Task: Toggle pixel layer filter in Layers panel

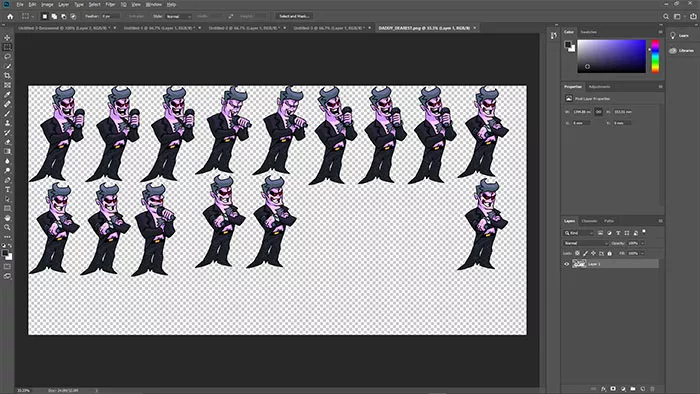Action: point(600,233)
